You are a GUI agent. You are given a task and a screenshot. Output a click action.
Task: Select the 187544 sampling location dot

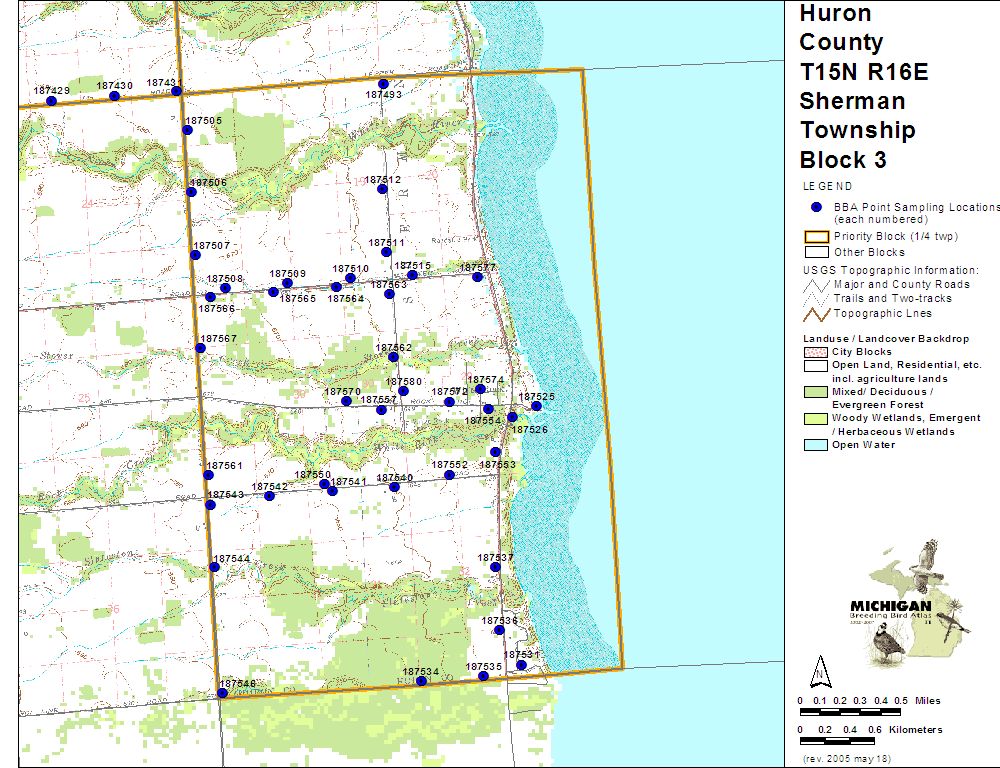tap(214, 567)
